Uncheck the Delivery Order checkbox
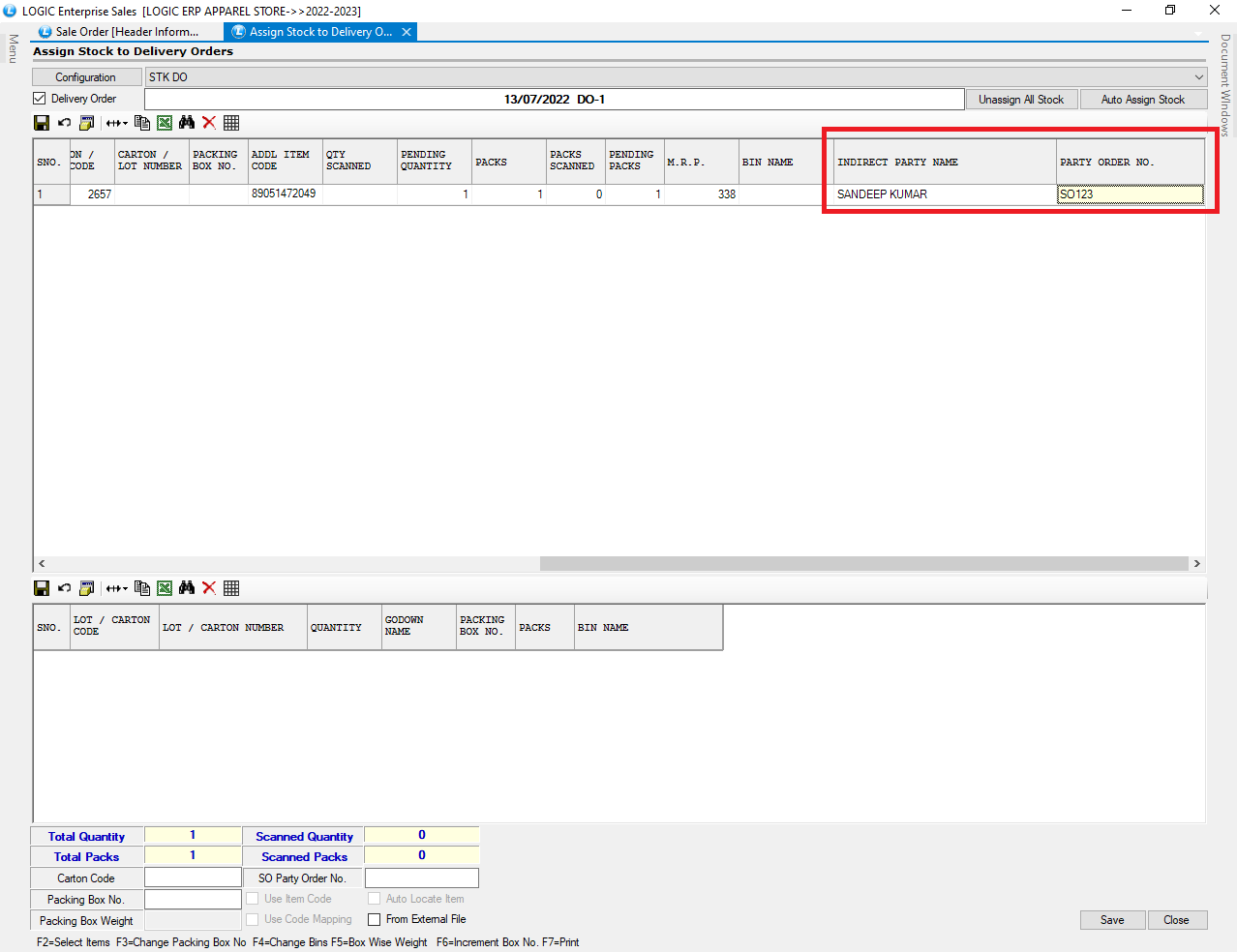 [40, 99]
